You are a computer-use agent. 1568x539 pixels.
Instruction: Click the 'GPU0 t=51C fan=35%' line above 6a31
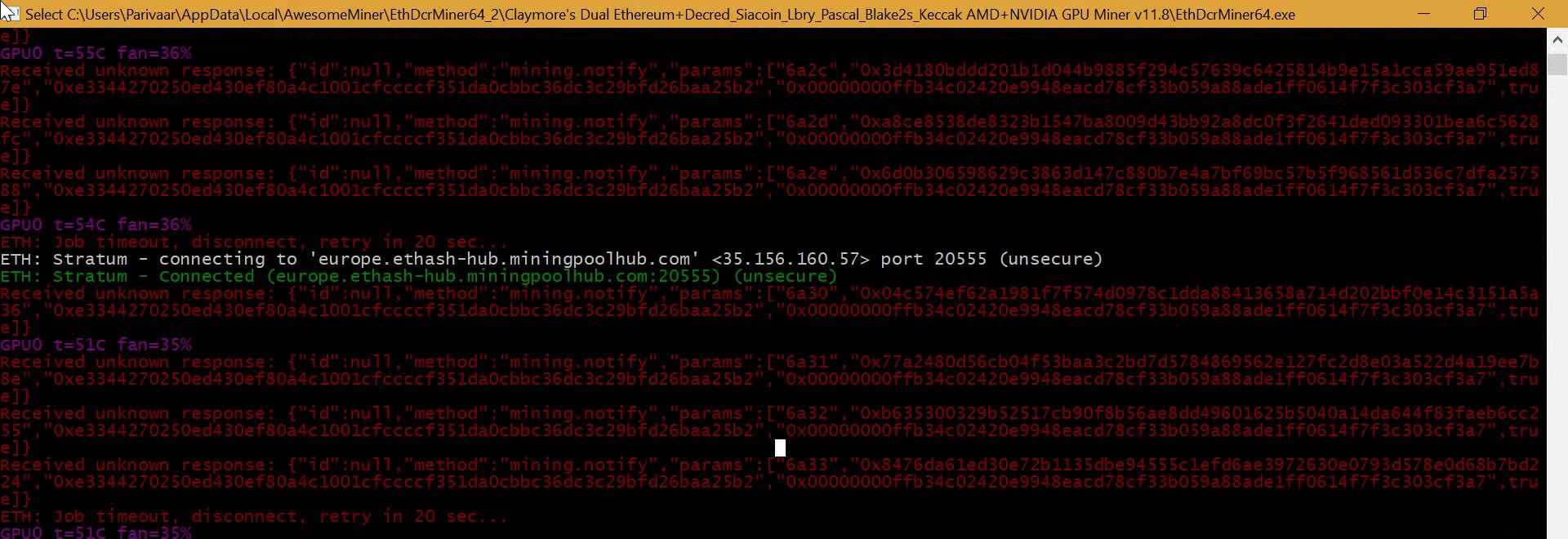tap(96, 345)
